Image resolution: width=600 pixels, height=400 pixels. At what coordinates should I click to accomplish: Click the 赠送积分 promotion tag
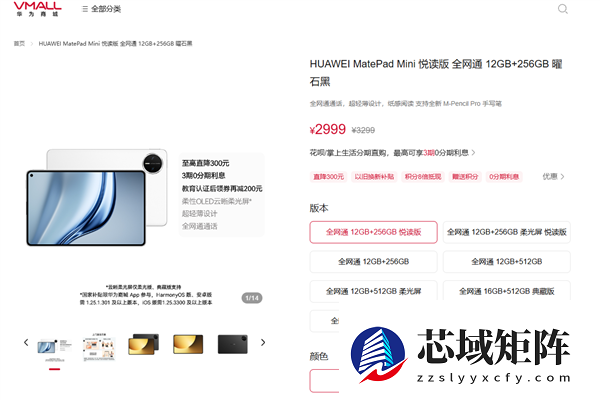[x=465, y=176]
